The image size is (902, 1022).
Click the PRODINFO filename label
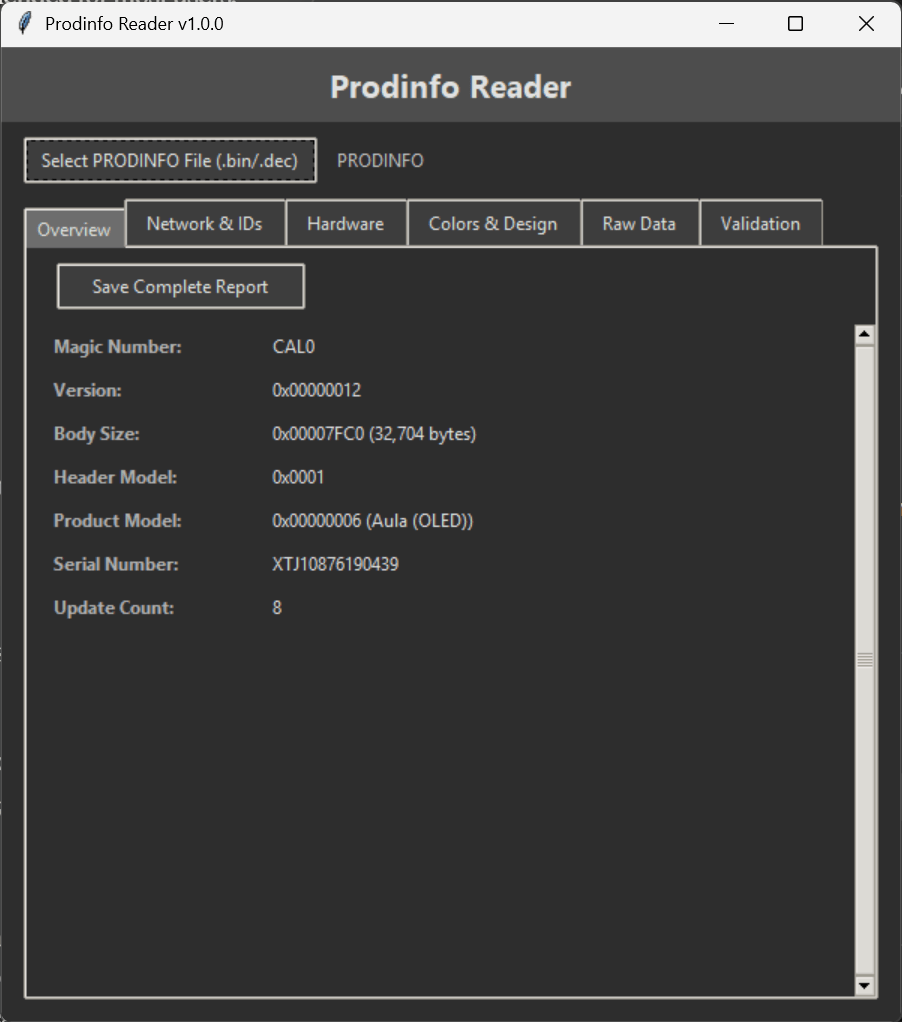(x=380, y=160)
